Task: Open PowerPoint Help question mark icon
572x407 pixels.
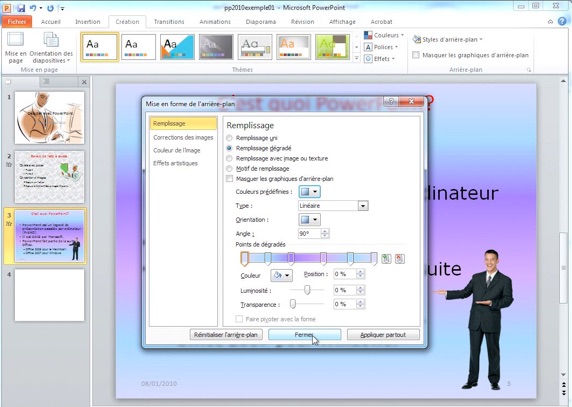Action: (562, 22)
